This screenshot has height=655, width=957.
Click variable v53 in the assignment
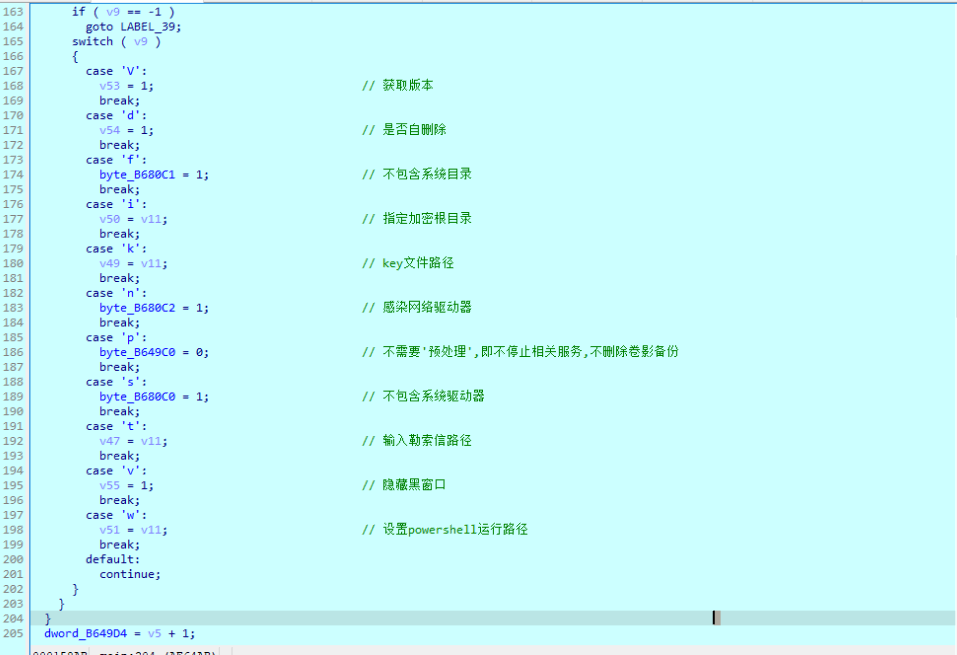(x=109, y=86)
